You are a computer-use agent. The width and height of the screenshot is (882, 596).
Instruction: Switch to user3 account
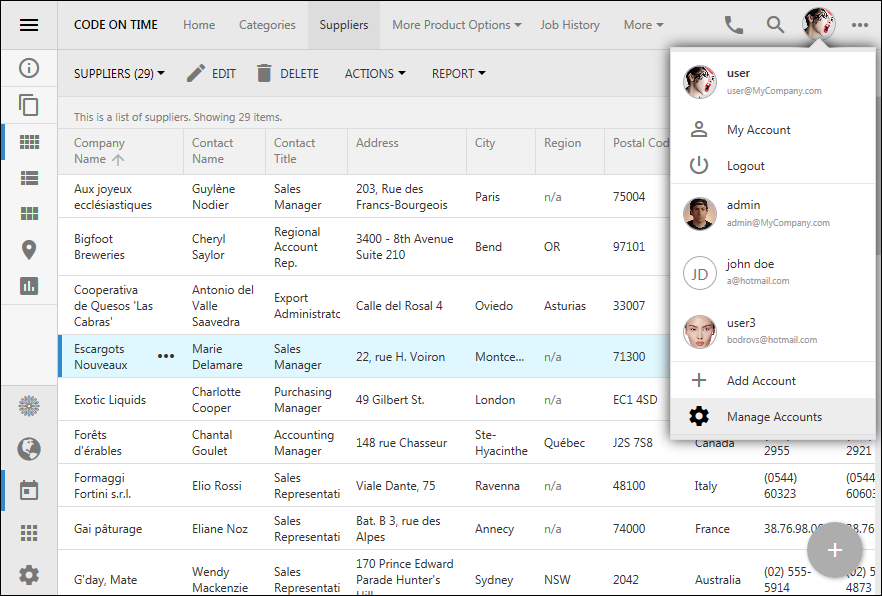[773, 331]
